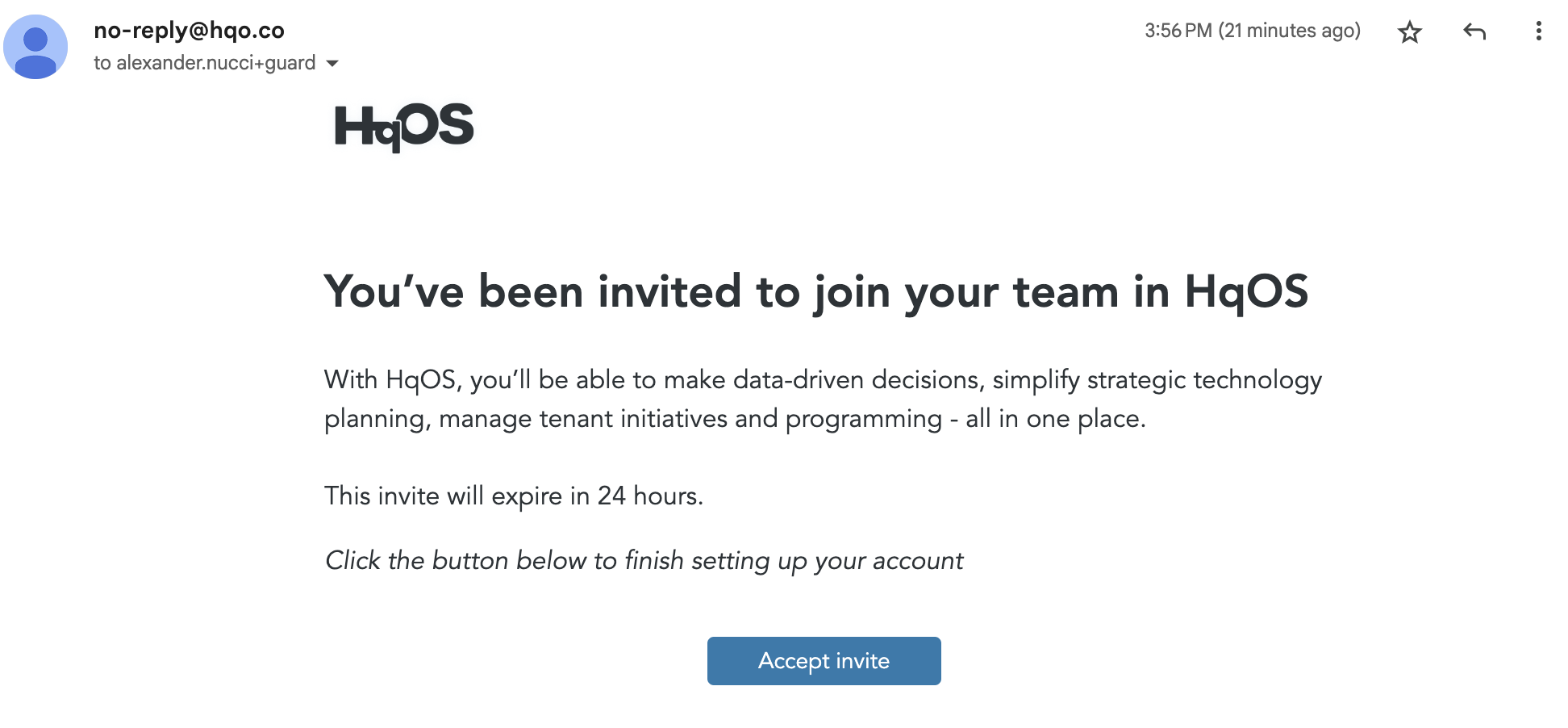Click the 3:56 PM timestamp
The height and width of the screenshot is (728, 1568).
(x=1178, y=31)
